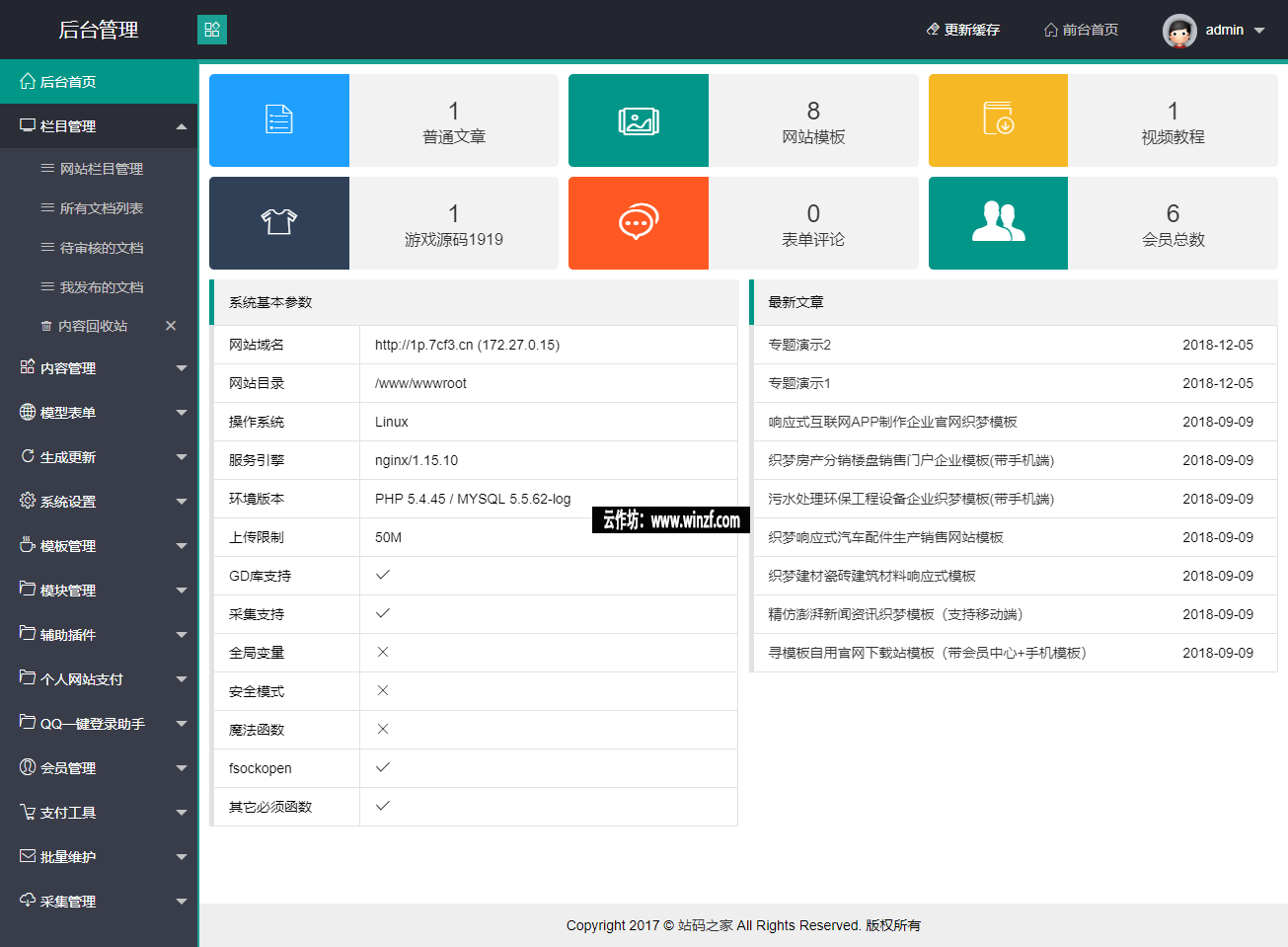Click the 更新缓存 eraser icon
Screen dimensions: 1288x947
pos(933,30)
